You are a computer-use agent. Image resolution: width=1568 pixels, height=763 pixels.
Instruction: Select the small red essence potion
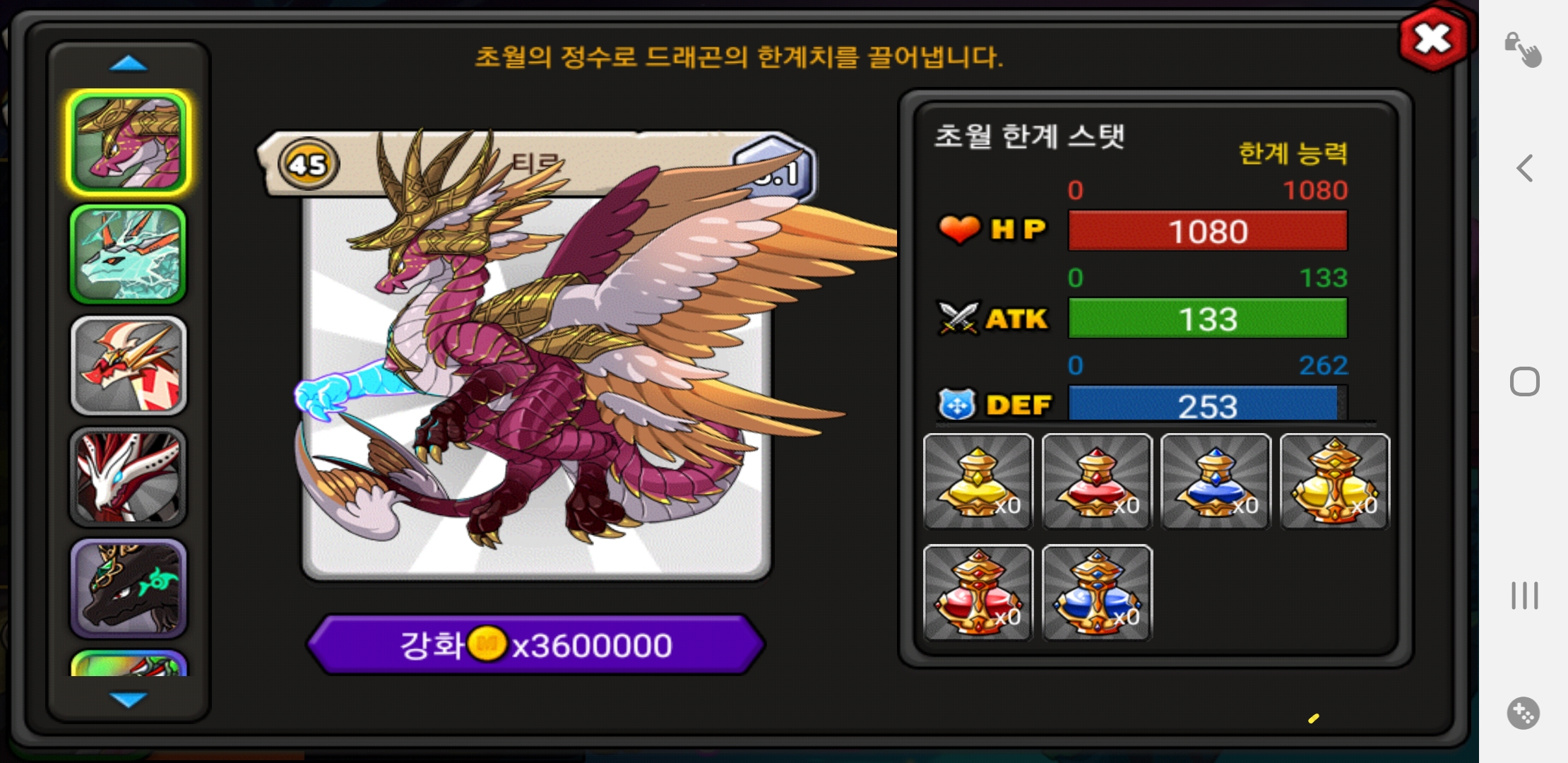tap(1097, 482)
